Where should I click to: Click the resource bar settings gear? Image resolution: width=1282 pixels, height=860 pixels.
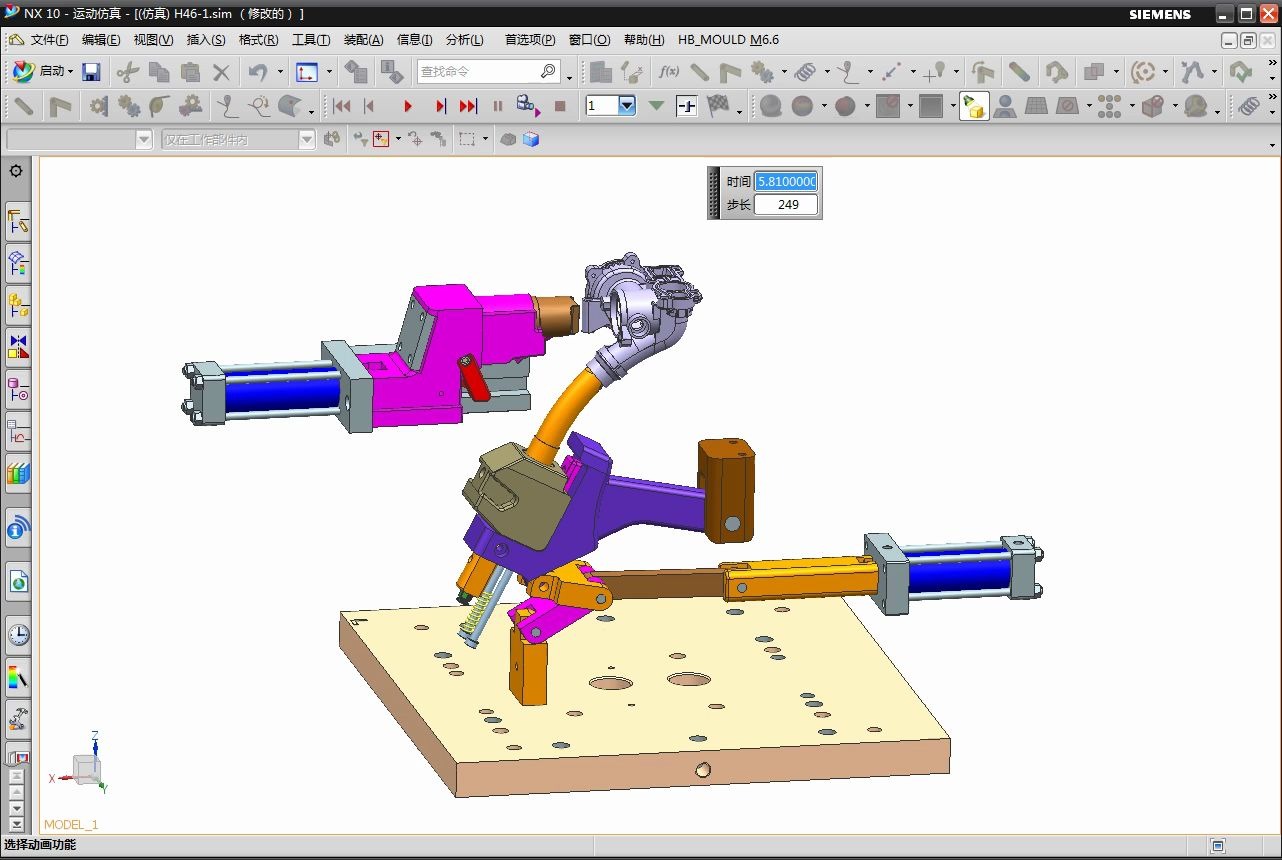pos(16,171)
